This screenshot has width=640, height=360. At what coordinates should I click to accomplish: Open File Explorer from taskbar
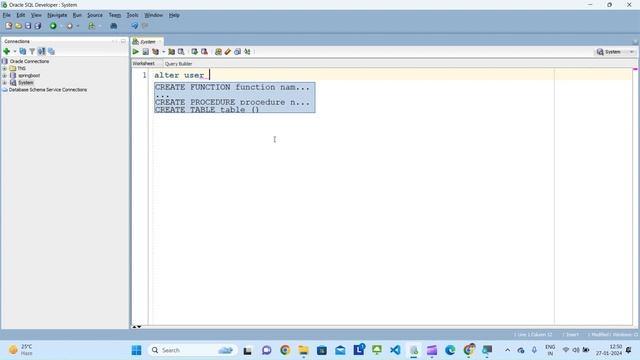click(x=303, y=350)
